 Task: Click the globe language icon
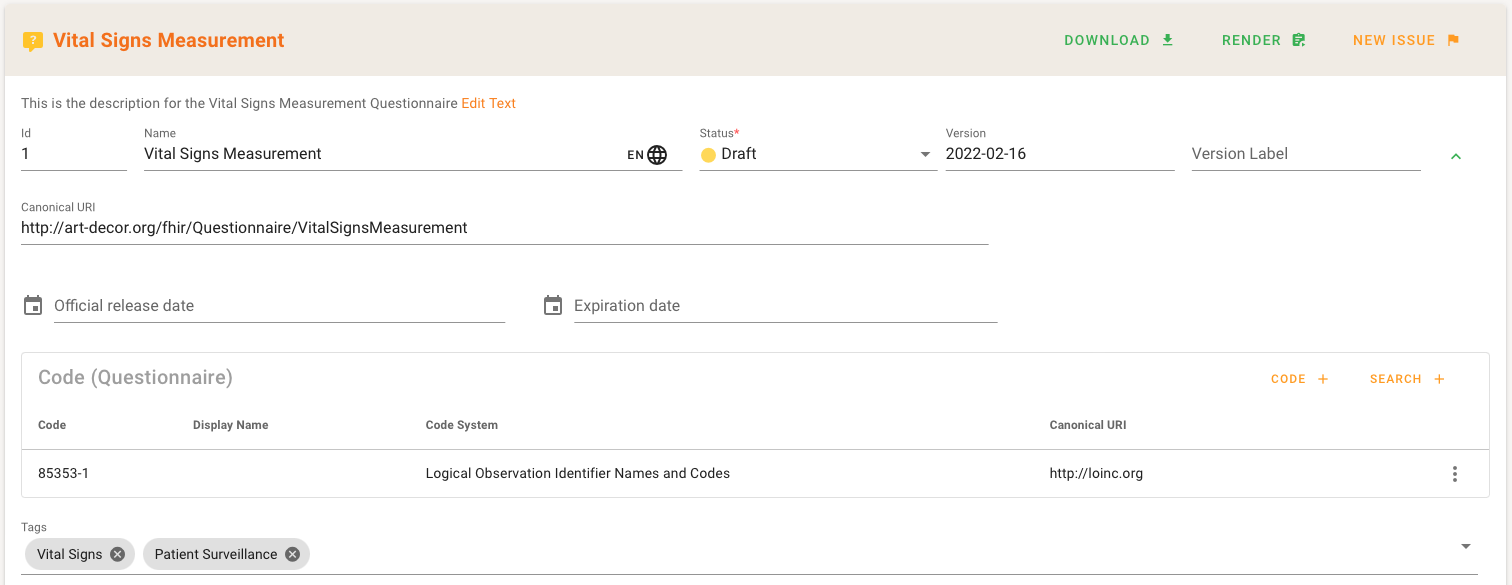(657, 155)
